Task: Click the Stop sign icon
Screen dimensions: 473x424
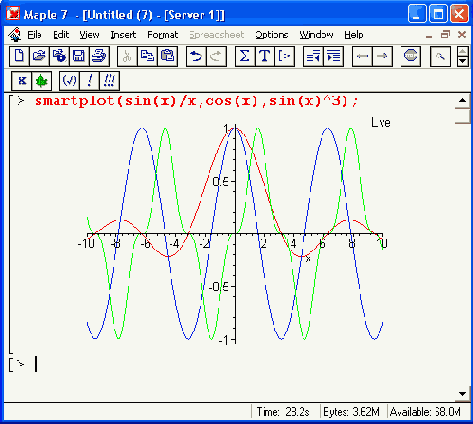Action: [x=410, y=56]
